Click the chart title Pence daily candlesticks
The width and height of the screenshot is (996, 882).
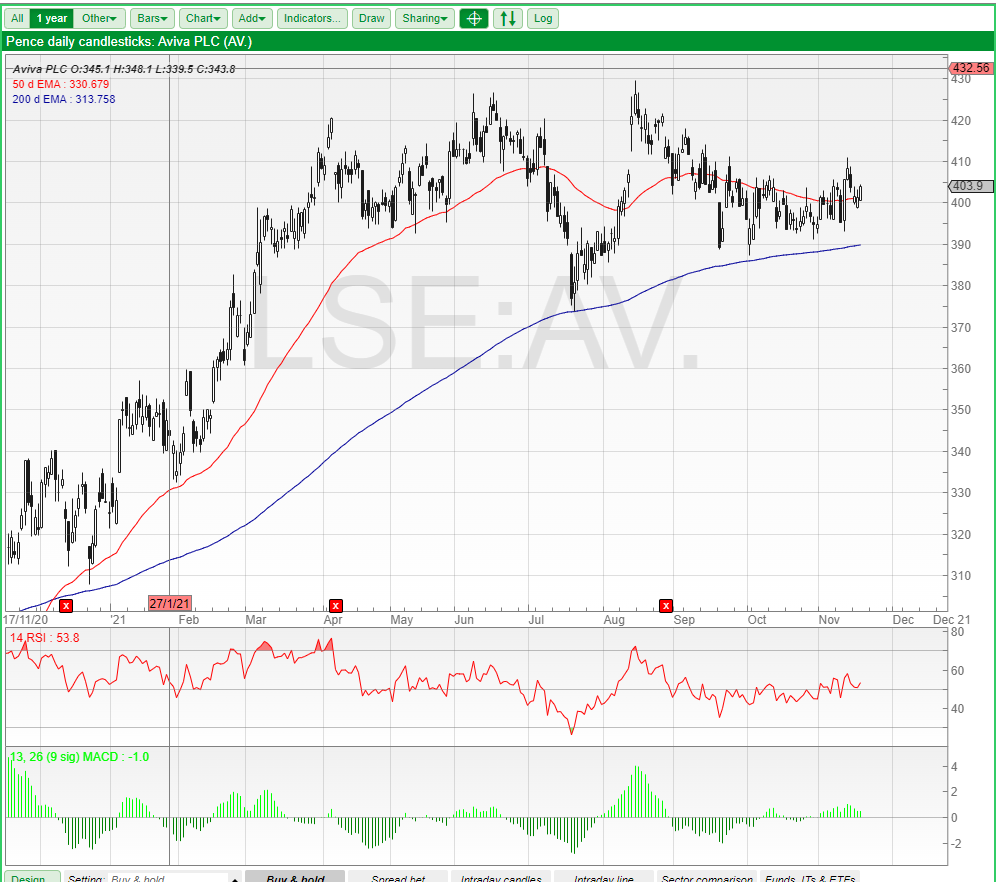click(129, 42)
